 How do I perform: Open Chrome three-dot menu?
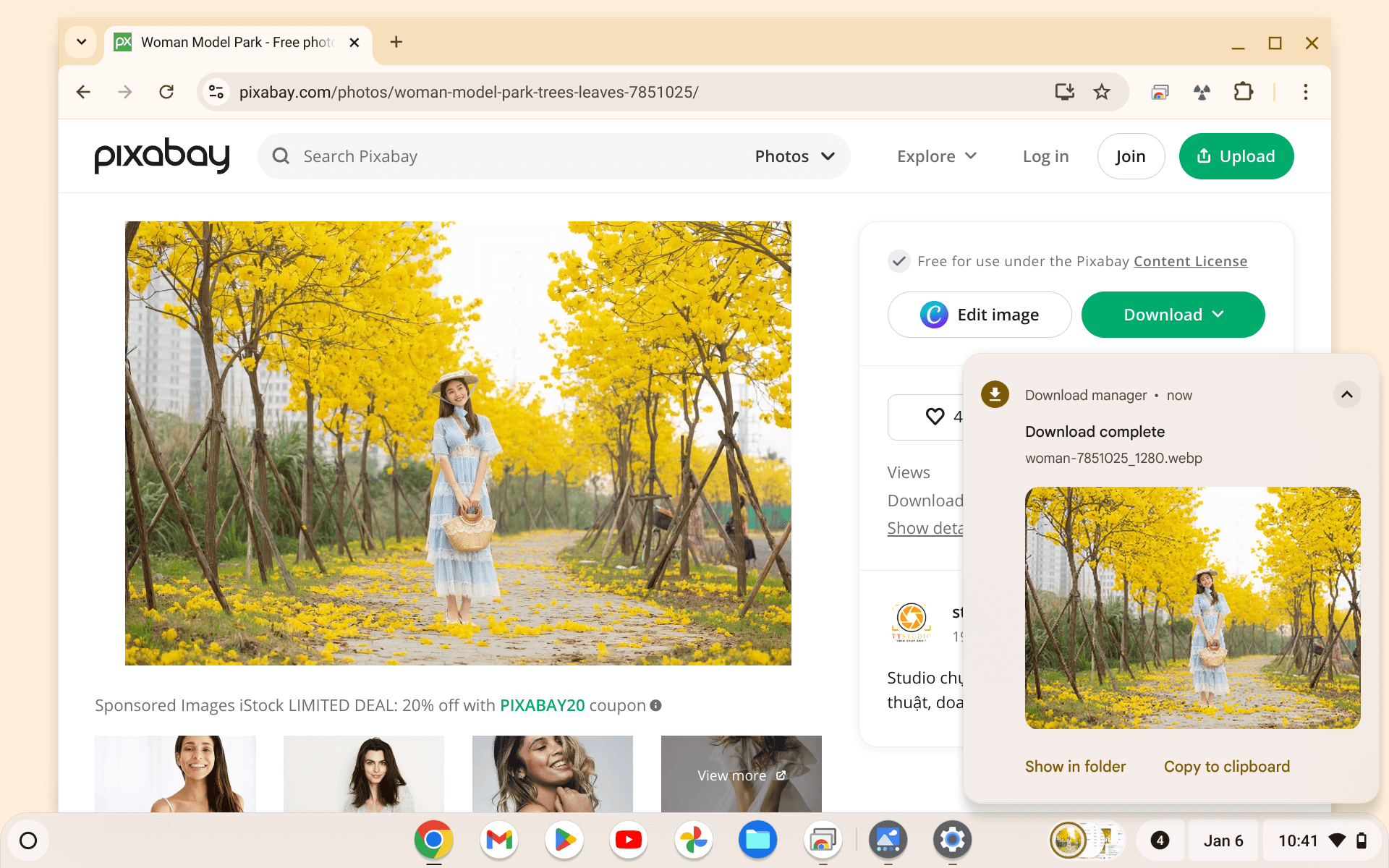coord(1306,92)
